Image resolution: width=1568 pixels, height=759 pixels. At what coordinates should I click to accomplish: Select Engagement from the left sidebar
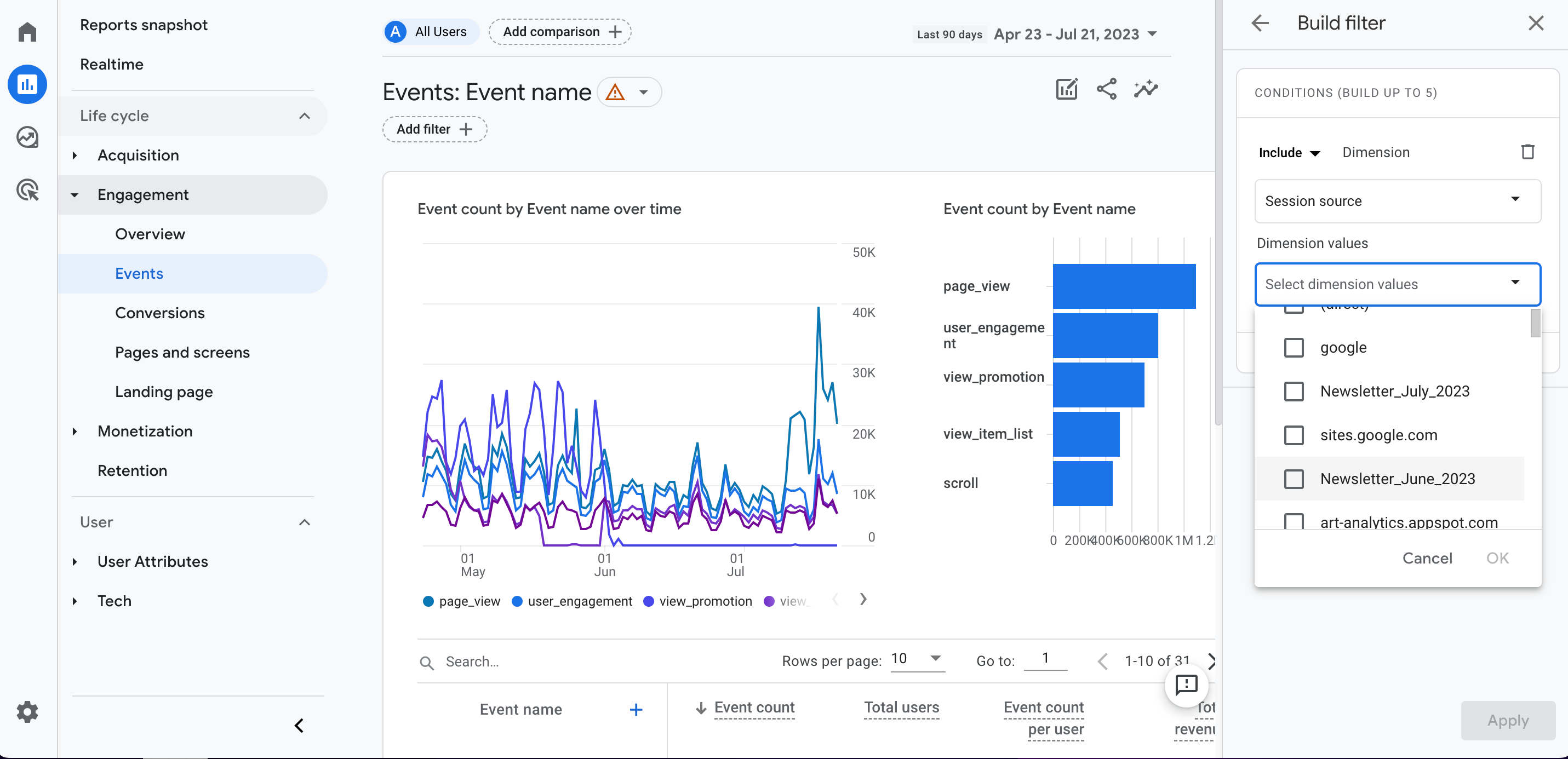pos(143,194)
